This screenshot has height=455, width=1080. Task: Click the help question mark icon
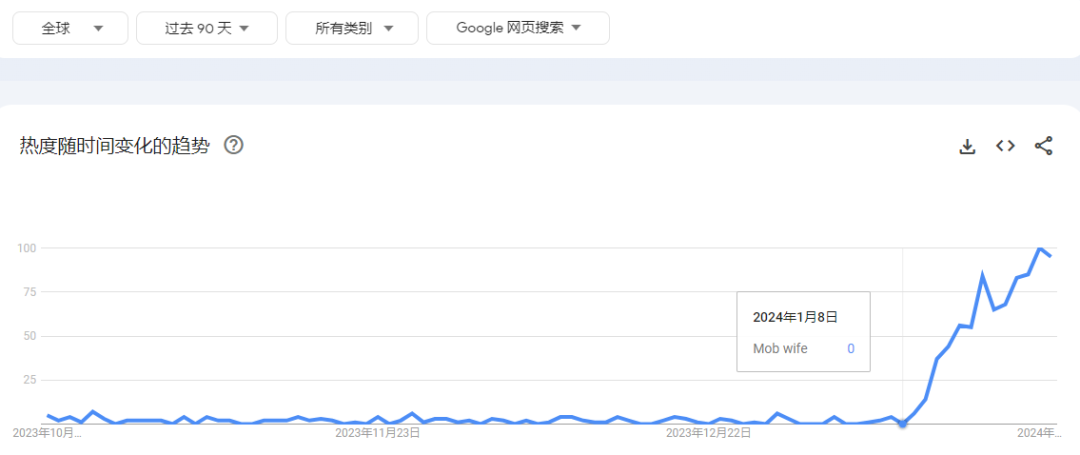coord(234,145)
